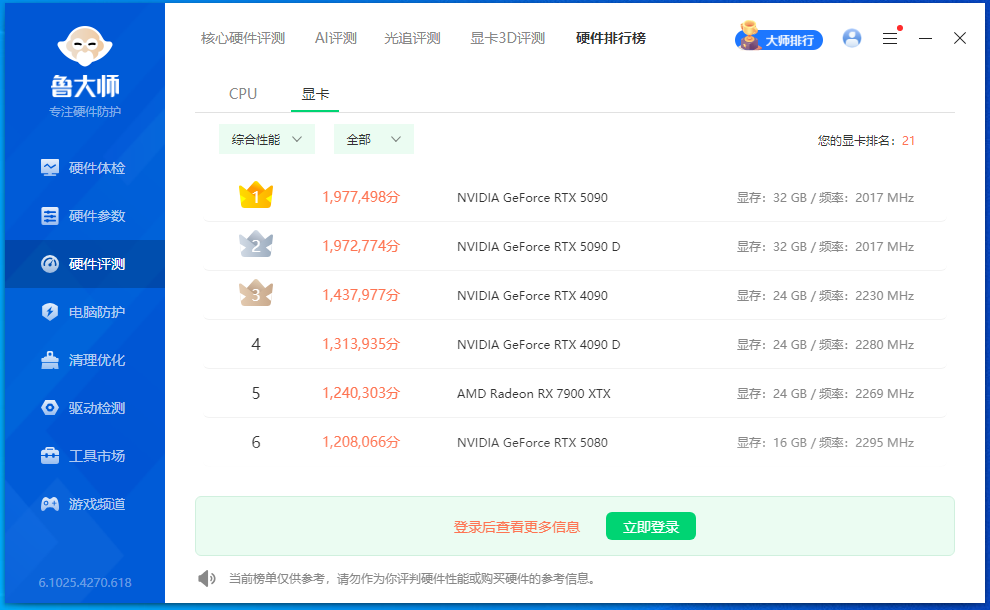Click the bronze crown rank 3 icon
990x610 pixels.
coord(256,293)
